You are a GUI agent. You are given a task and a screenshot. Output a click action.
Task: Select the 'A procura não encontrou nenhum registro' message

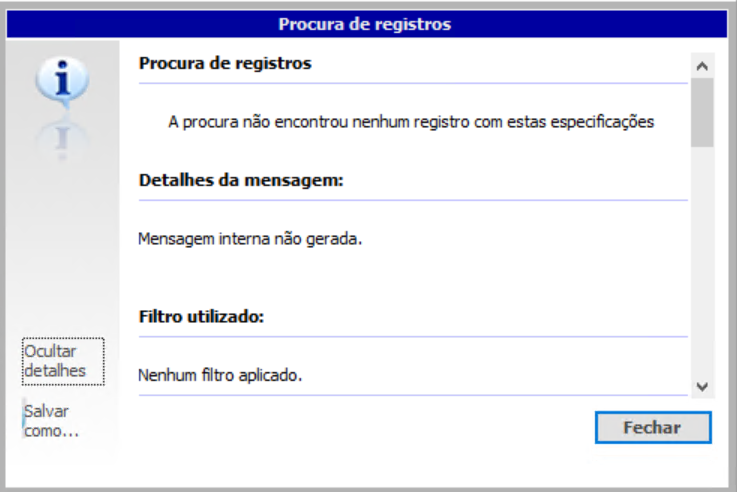411,122
